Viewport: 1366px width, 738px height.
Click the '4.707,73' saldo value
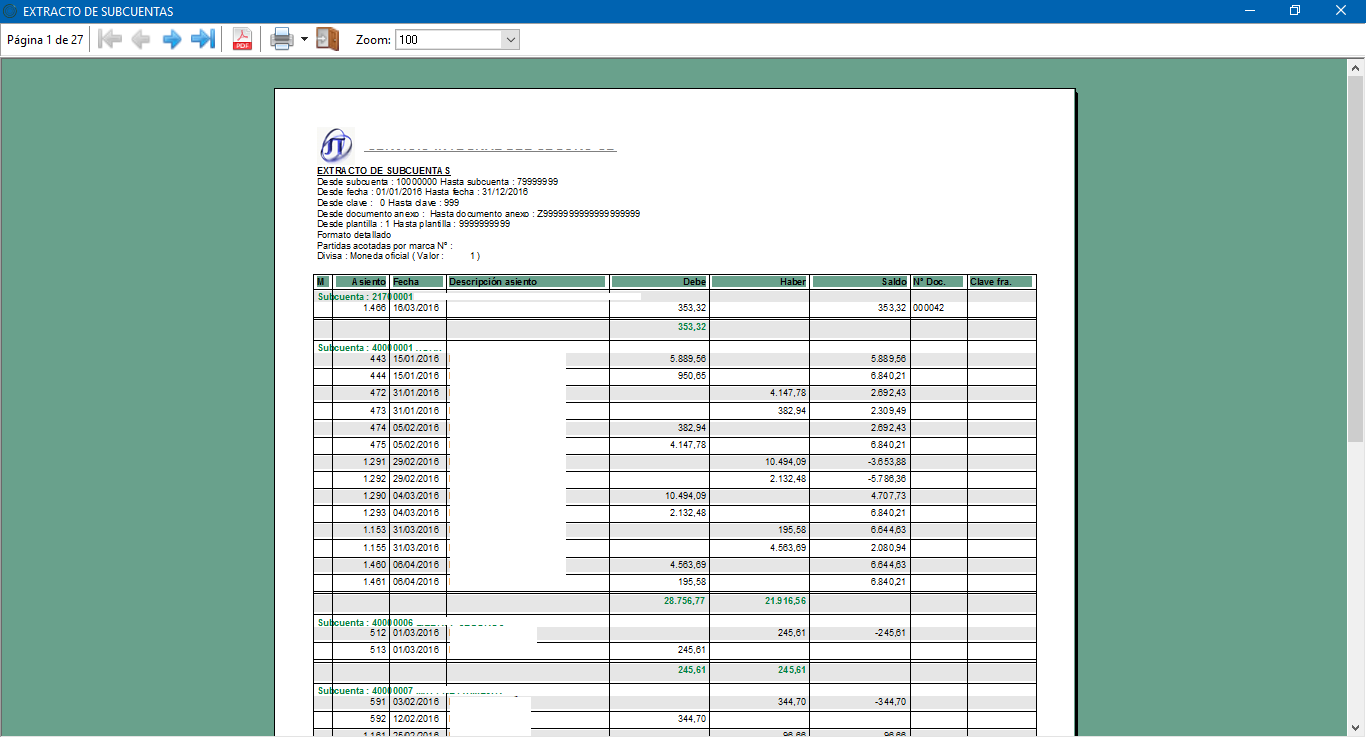(888, 495)
